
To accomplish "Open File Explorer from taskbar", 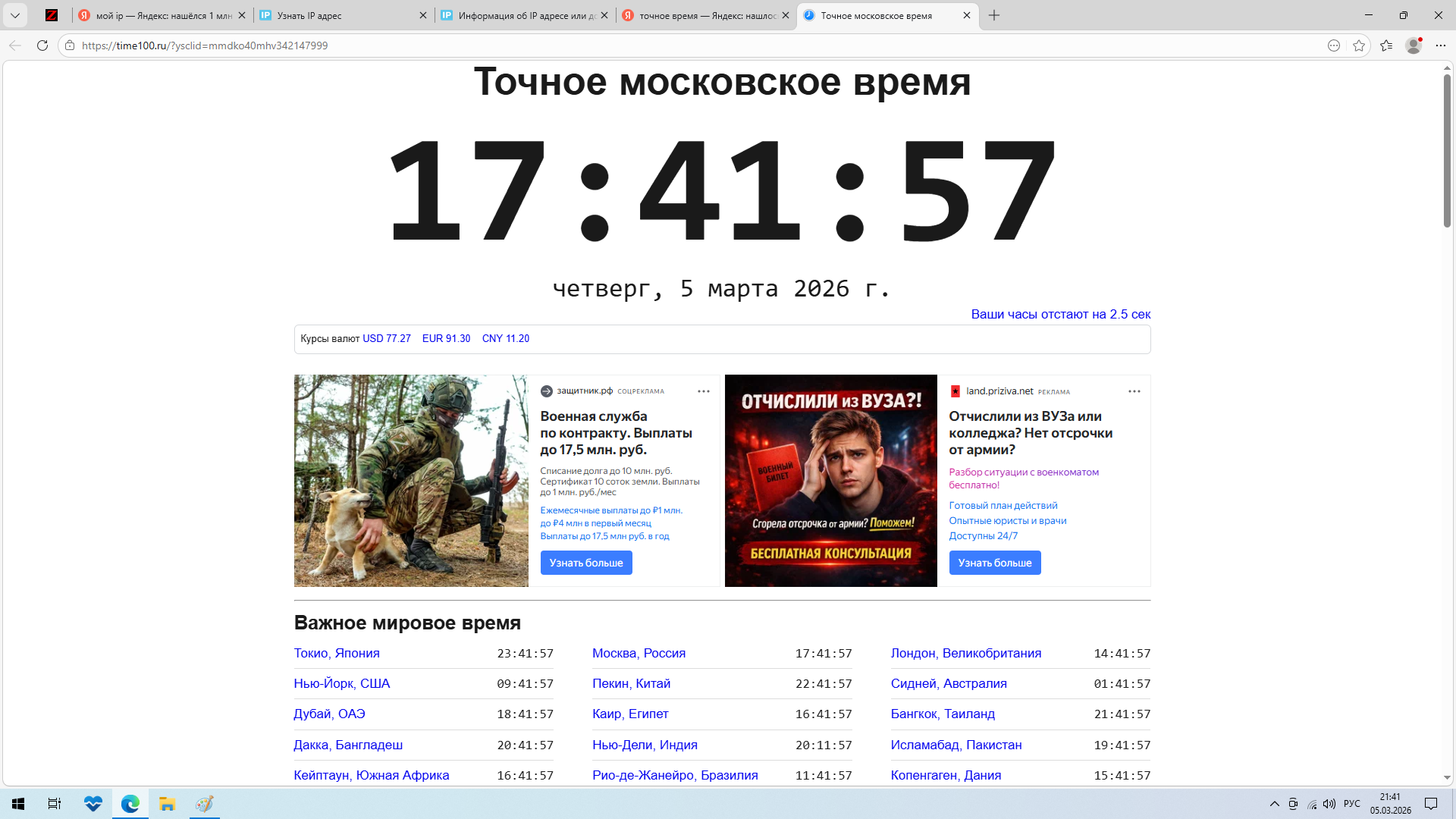I will coord(167,804).
